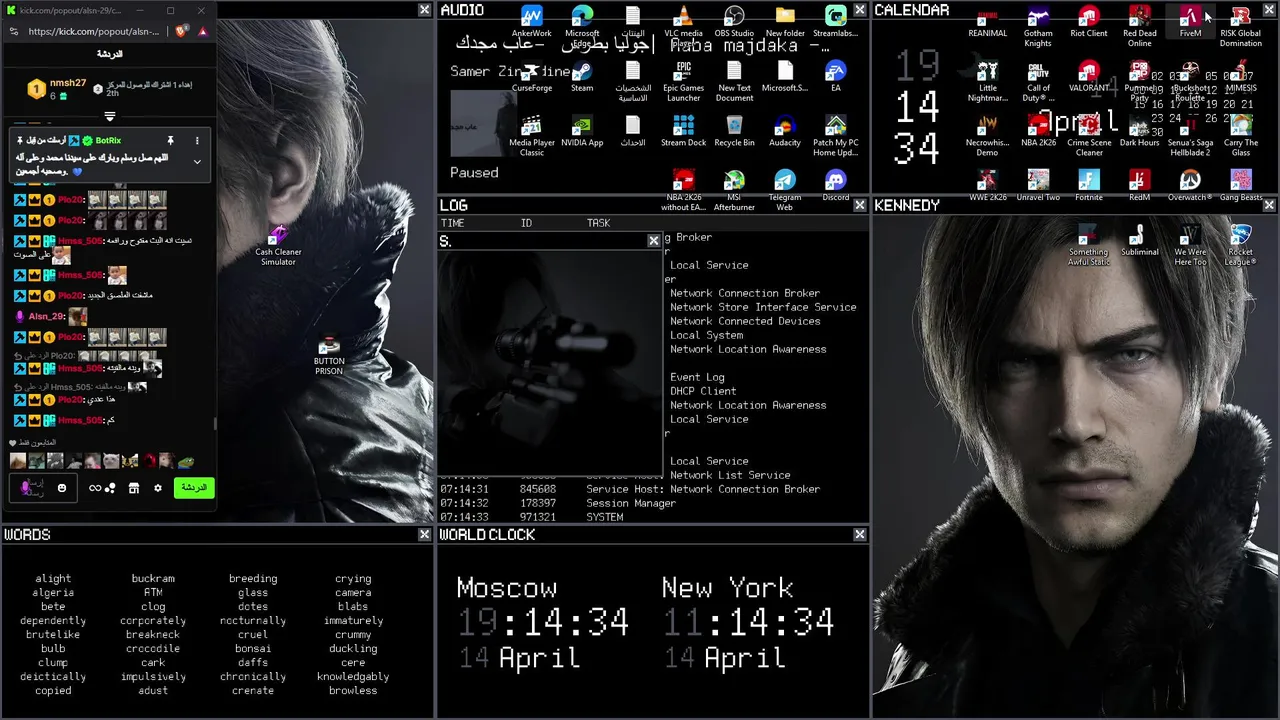Open the FiveM shortcut
The width and height of the screenshot is (1280, 720).
pos(1190,22)
